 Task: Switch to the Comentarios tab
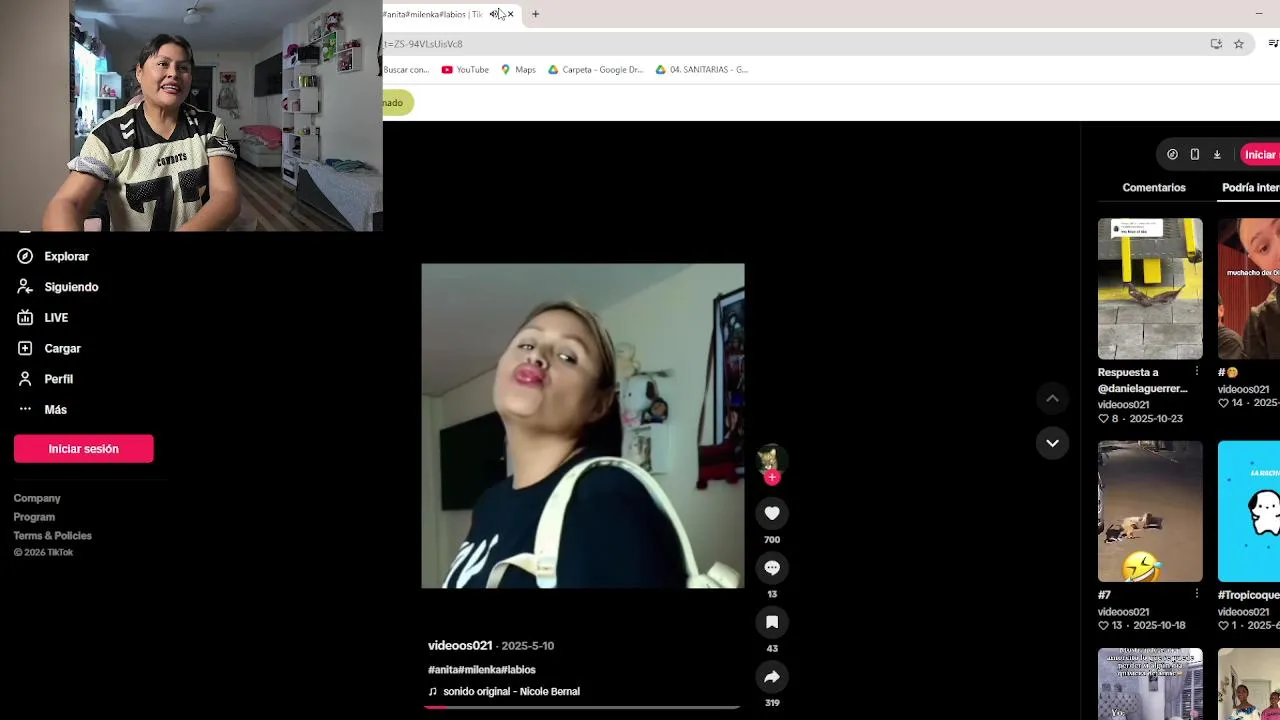(1154, 187)
